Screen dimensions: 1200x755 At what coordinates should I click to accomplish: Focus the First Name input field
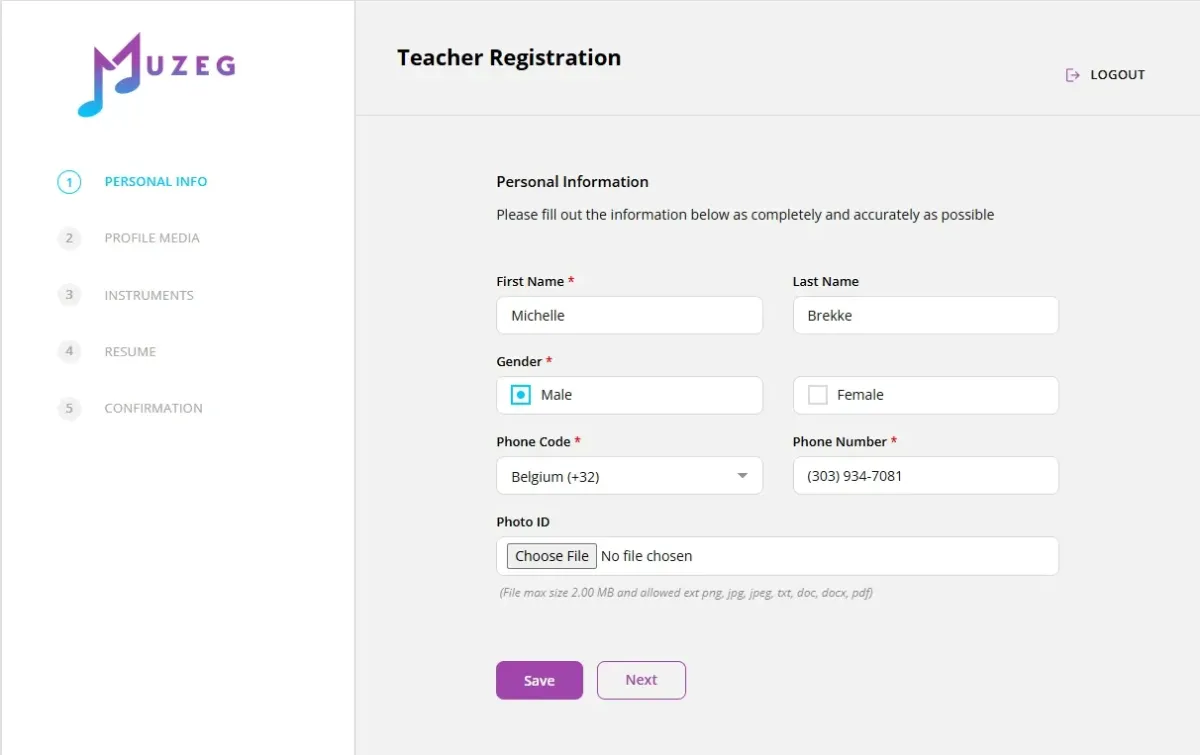tap(629, 315)
